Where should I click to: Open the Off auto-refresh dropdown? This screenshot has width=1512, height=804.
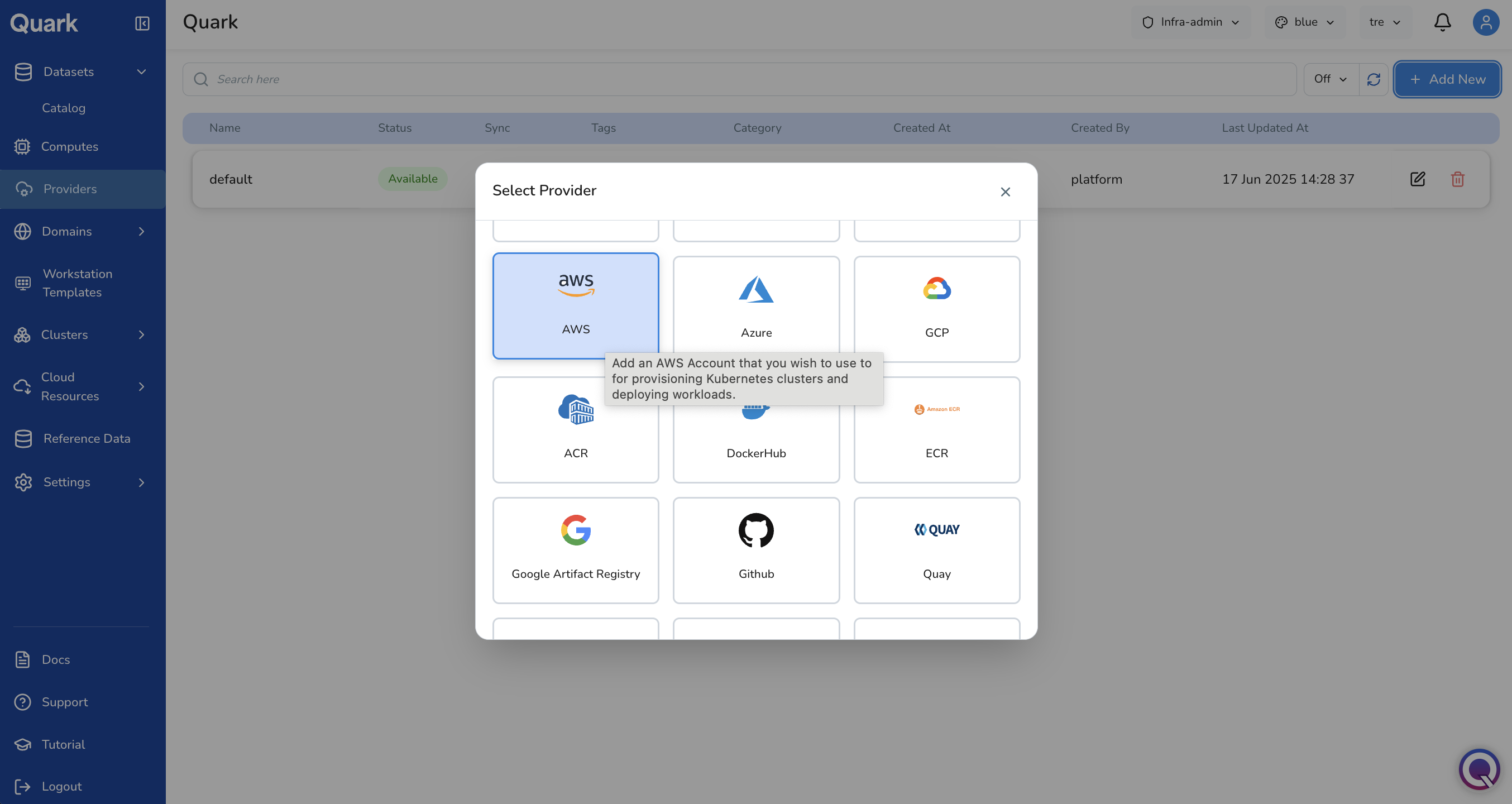1331,79
